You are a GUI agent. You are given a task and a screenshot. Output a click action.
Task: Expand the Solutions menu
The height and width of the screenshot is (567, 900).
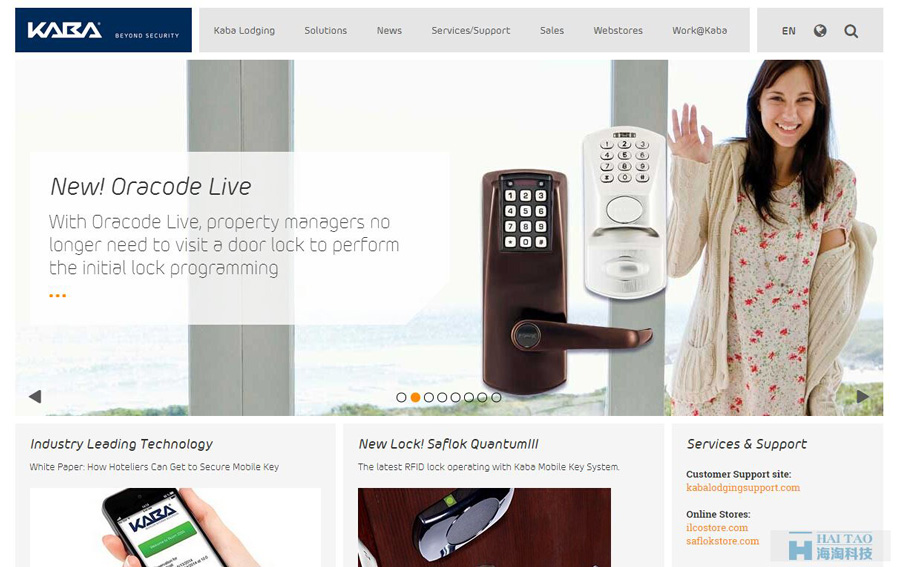pyautogui.click(x=325, y=30)
